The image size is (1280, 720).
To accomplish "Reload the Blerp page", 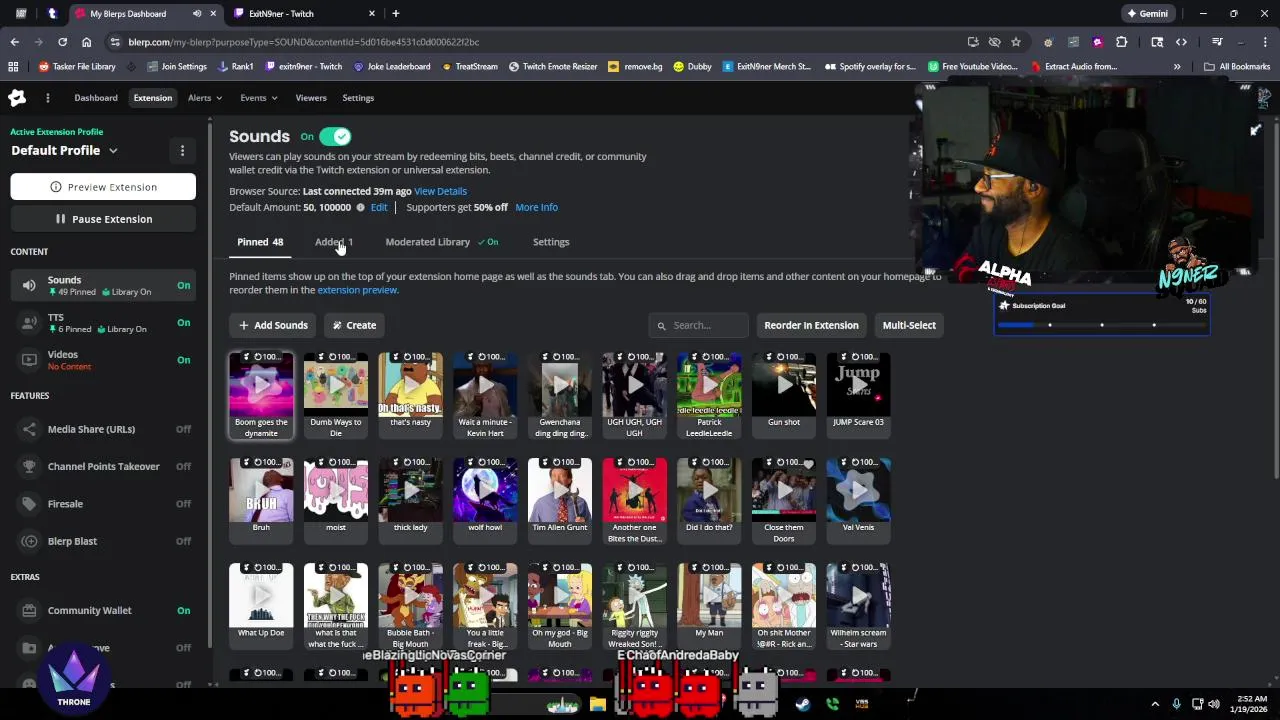I will click(62, 42).
